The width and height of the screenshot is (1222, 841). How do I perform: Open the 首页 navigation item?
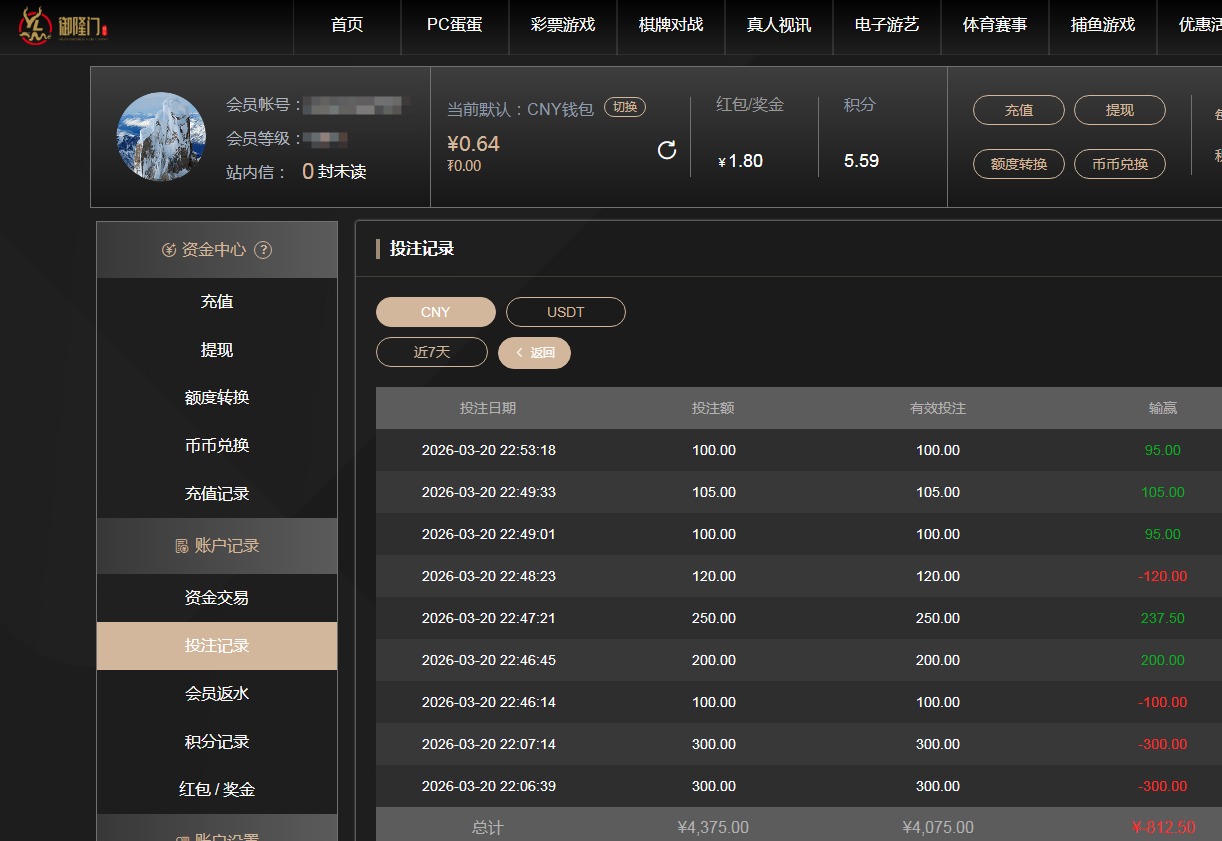[x=346, y=27]
